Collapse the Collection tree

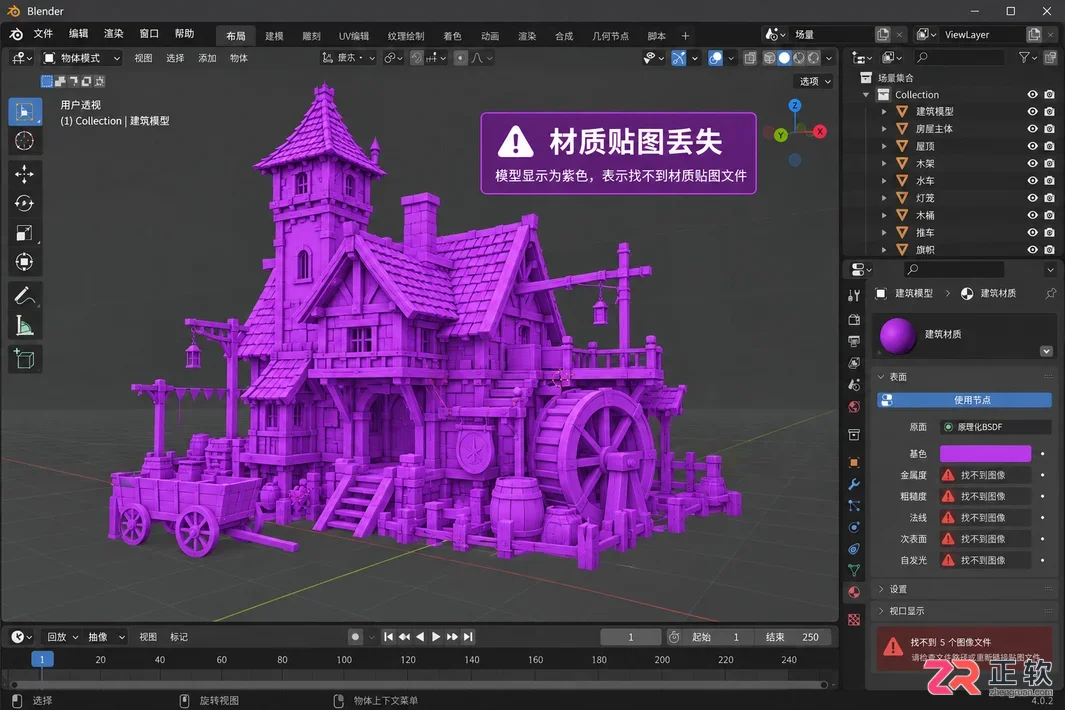(x=866, y=94)
